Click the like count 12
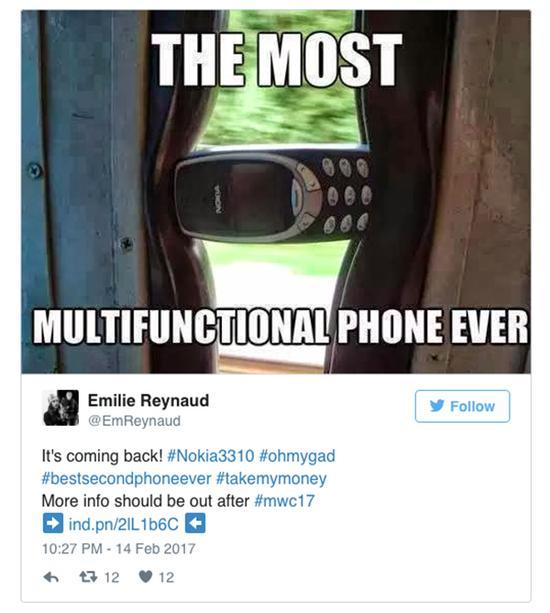Image resolution: width=550 pixels, height=613 pixels. [x=167, y=577]
